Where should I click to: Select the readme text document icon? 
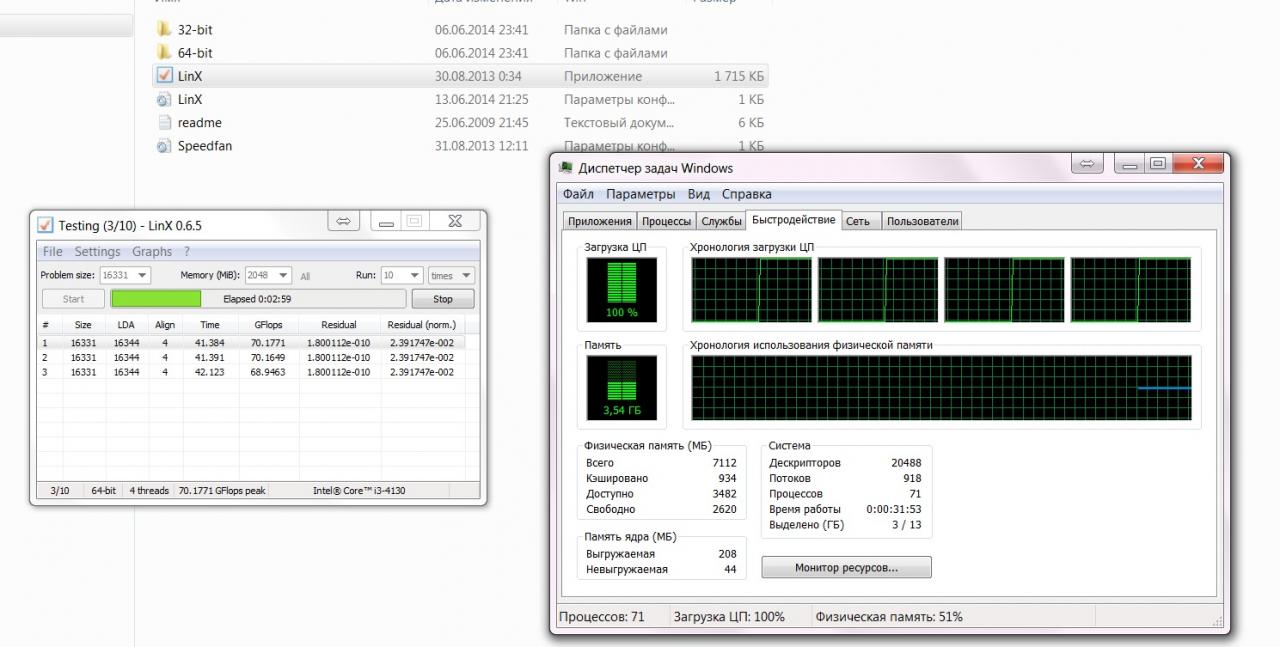coord(164,123)
